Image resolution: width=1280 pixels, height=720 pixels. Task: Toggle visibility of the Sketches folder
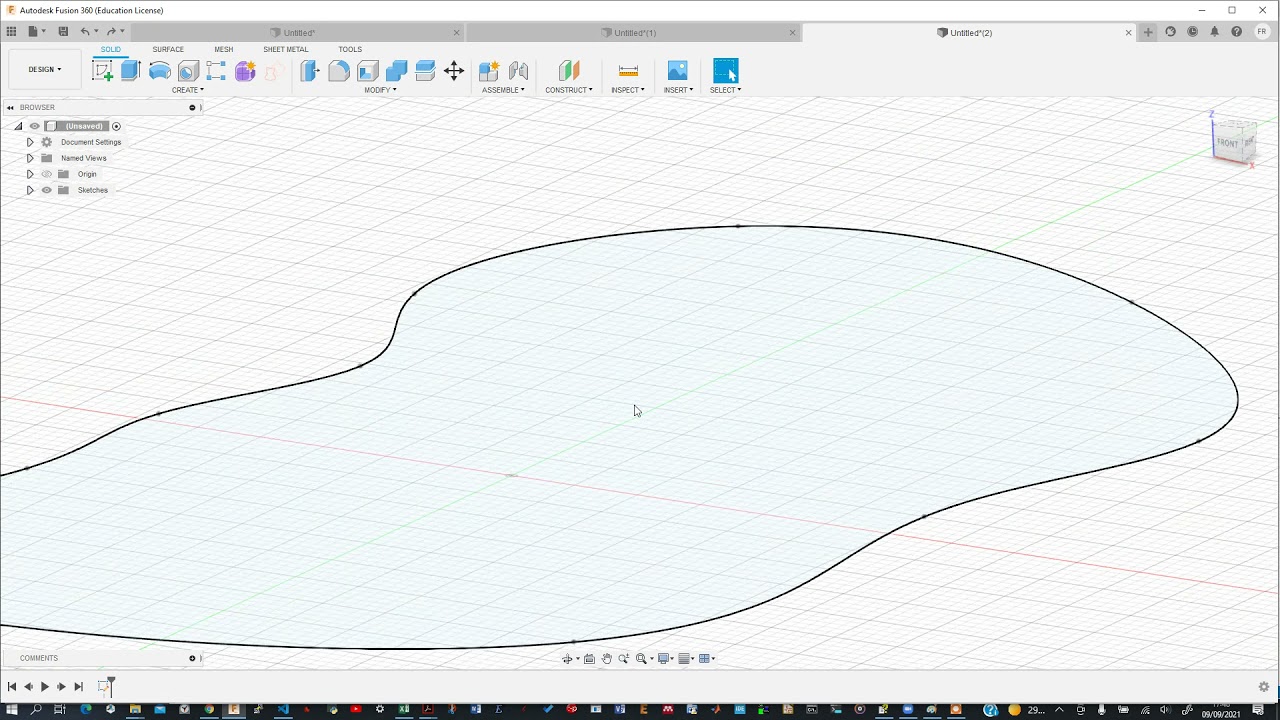(46, 190)
